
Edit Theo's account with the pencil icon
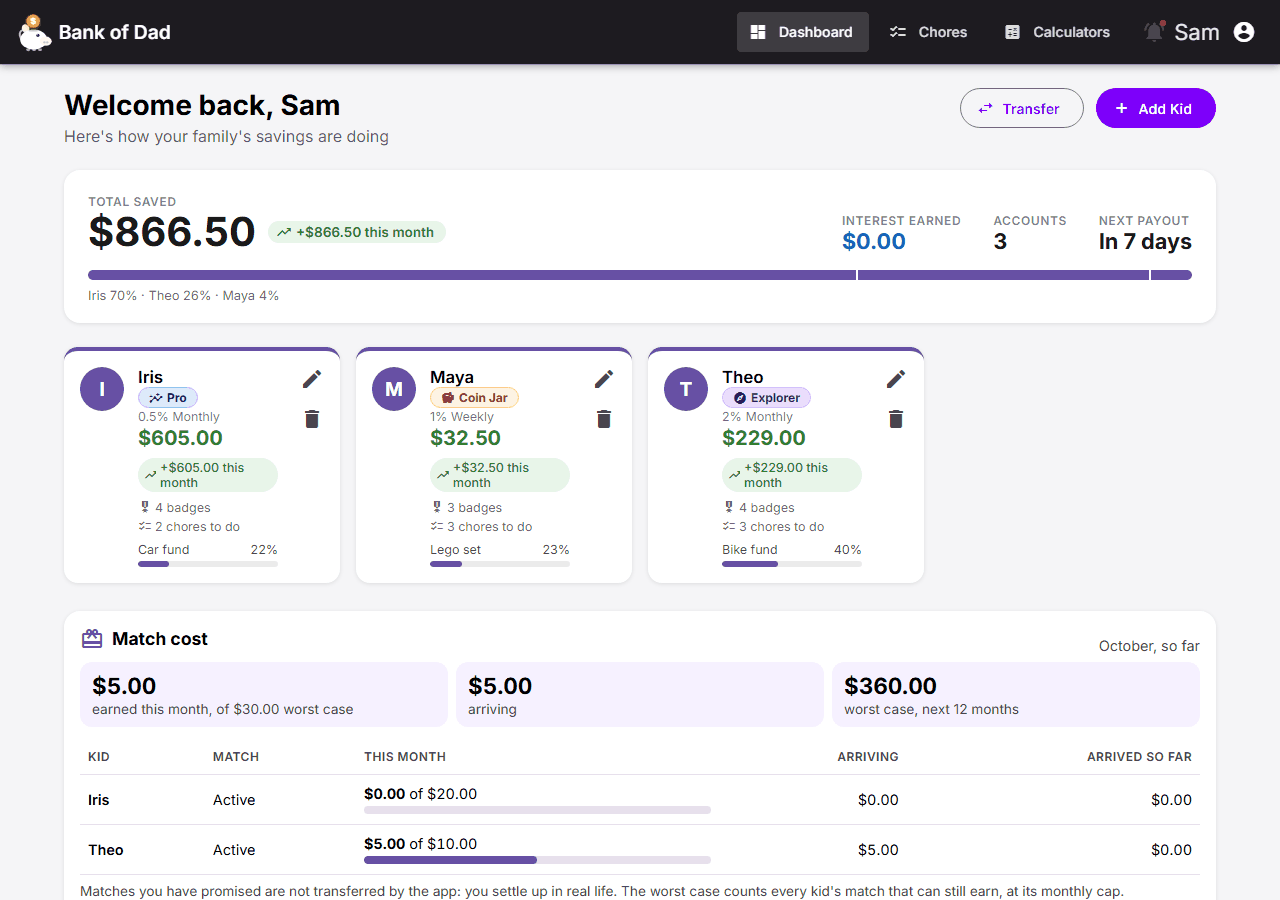[x=896, y=379]
